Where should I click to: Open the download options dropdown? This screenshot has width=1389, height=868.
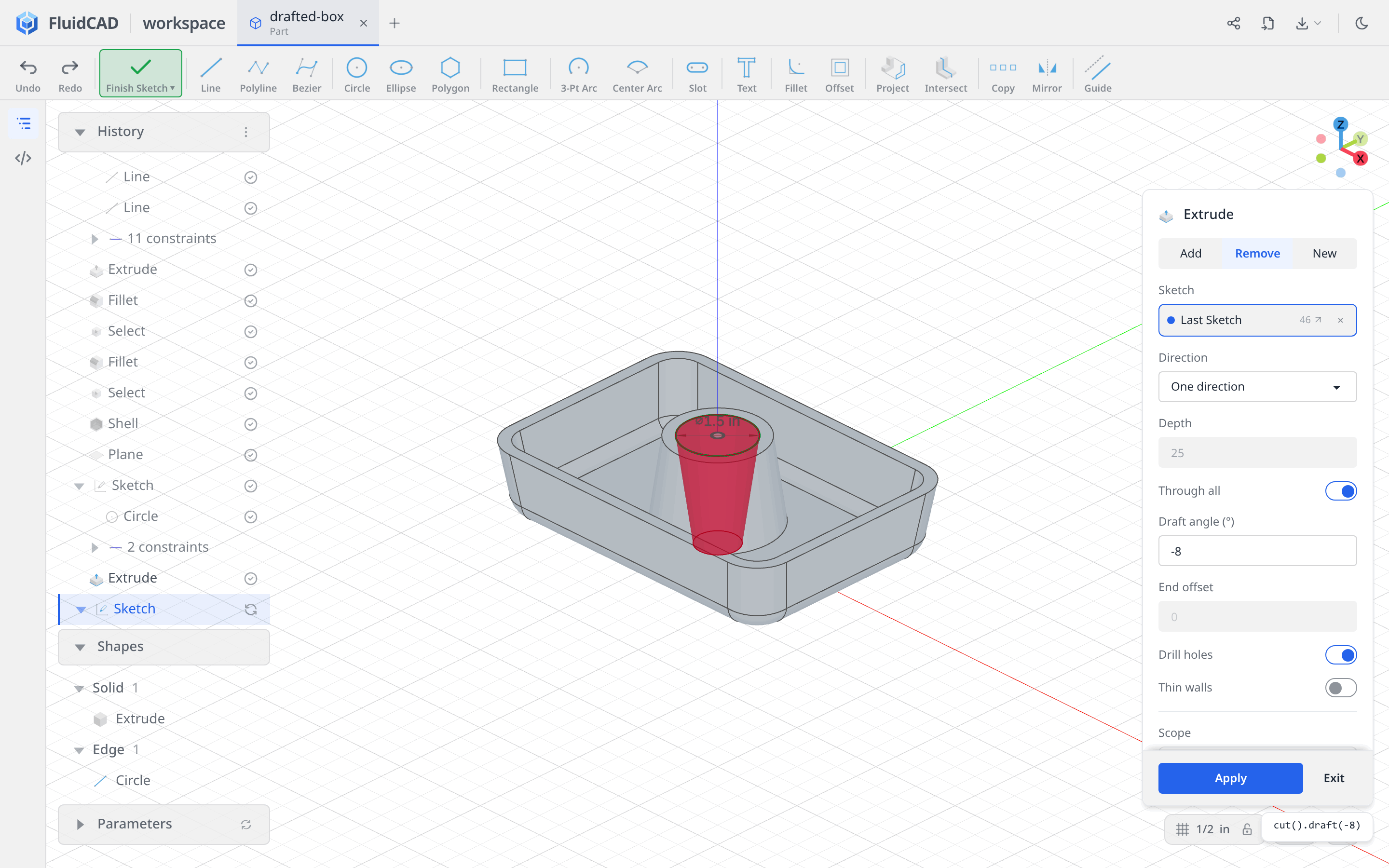point(1308,23)
